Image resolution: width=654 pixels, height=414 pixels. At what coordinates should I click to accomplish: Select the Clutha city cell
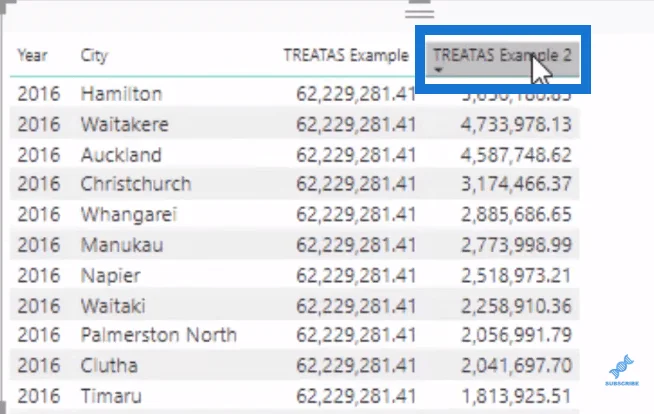click(109, 366)
